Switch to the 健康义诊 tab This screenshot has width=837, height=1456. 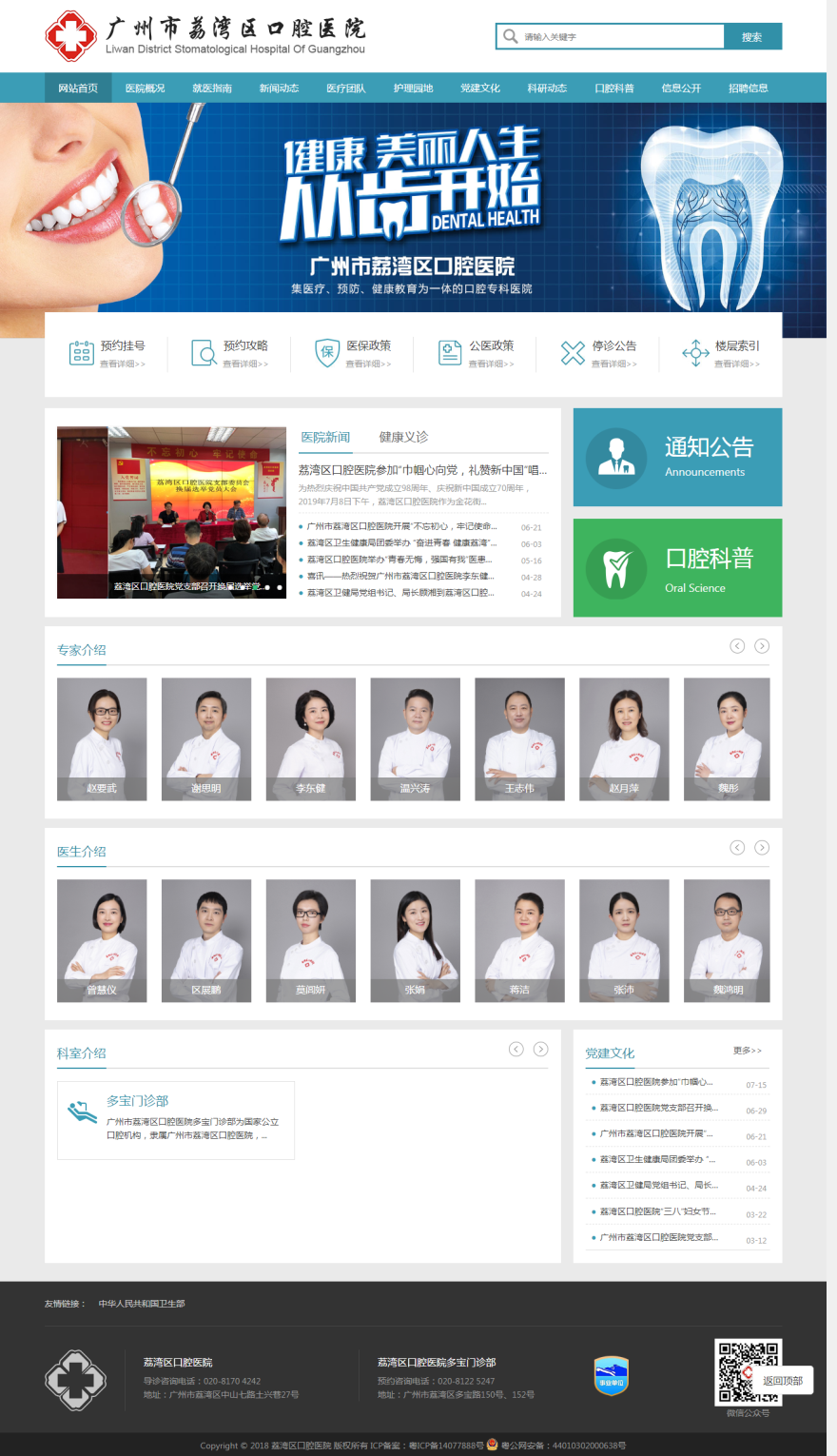click(403, 437)
